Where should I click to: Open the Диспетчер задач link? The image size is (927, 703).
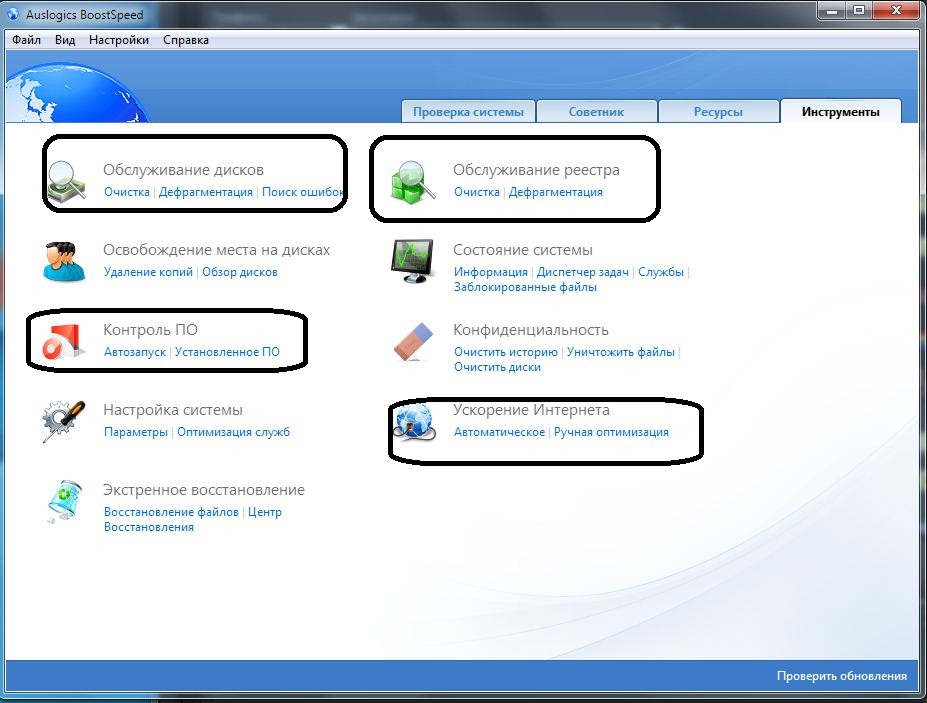pyautogui.click(x=583, y=272)
